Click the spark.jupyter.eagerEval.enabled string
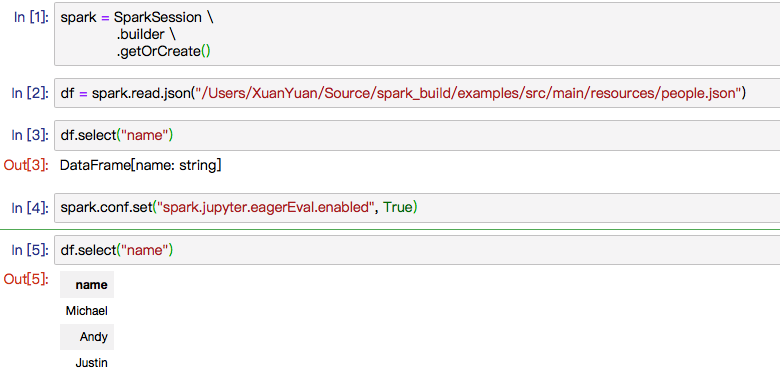 click(265, 208)
